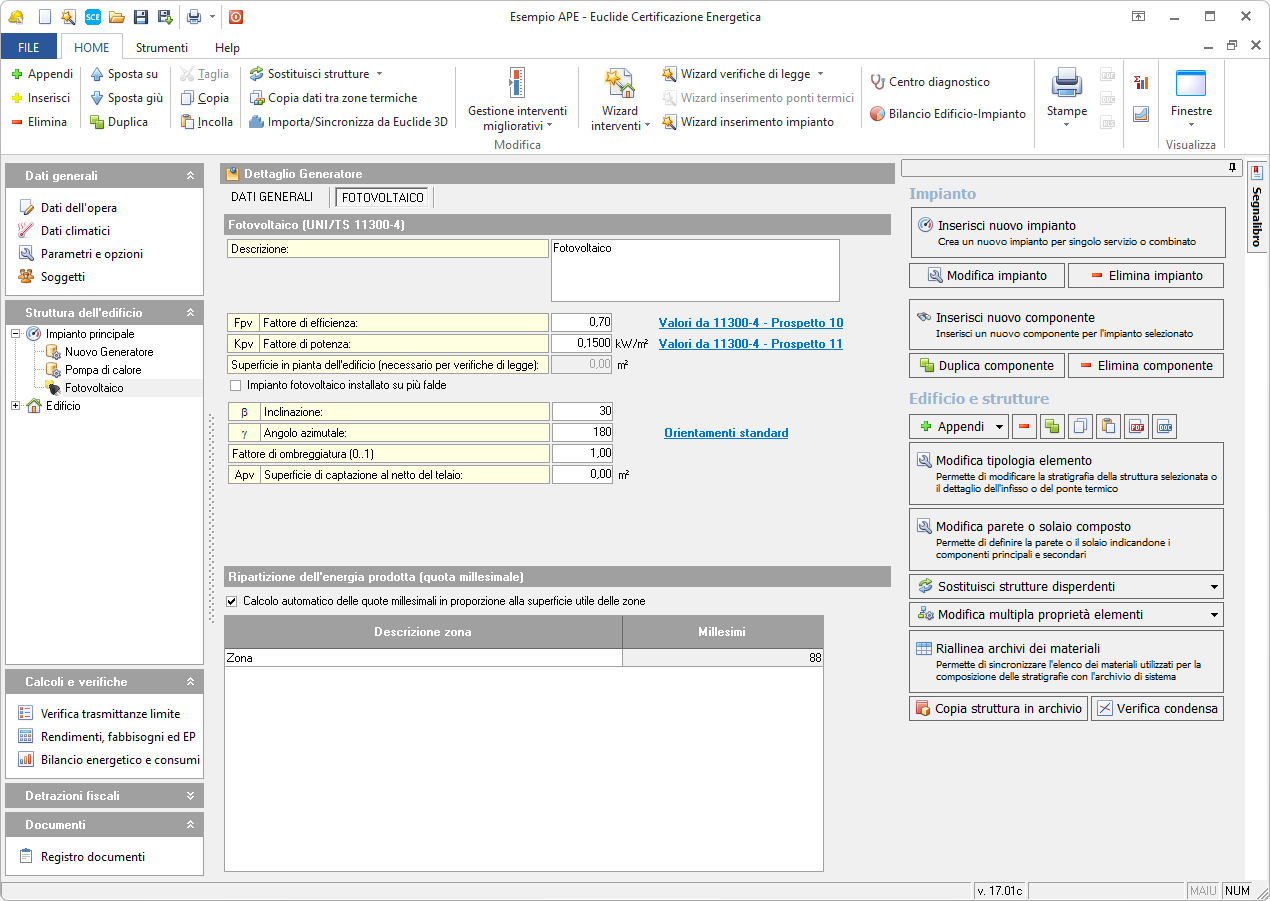
Task: Click the red minus remove icon button
Action: pos(1024,427)
